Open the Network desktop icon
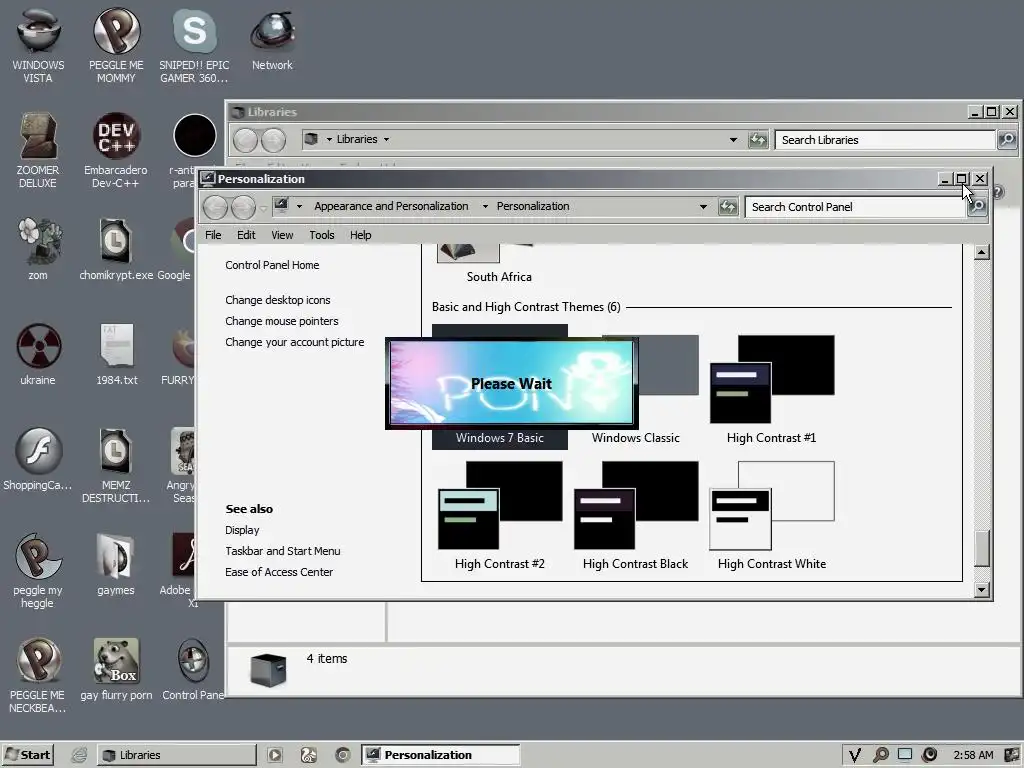This screenshot has height=768, width=1024. click(272, 39)
